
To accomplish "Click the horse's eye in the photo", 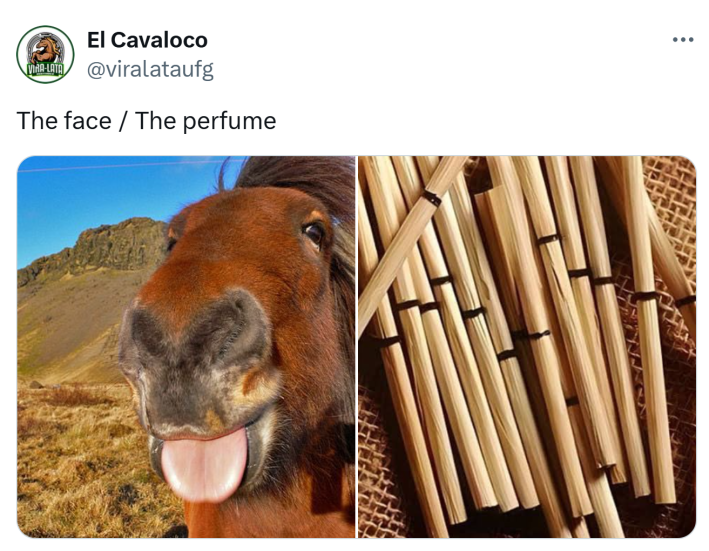I will (314, 234).
